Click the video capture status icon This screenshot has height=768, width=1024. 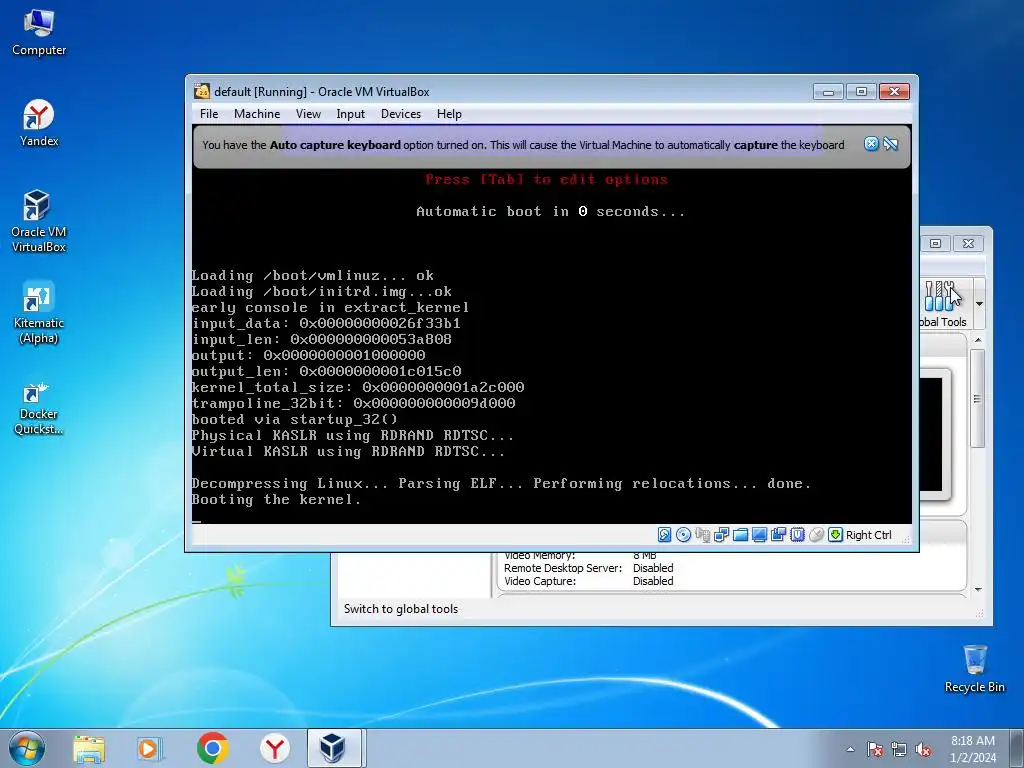click(x=778, y=535)
